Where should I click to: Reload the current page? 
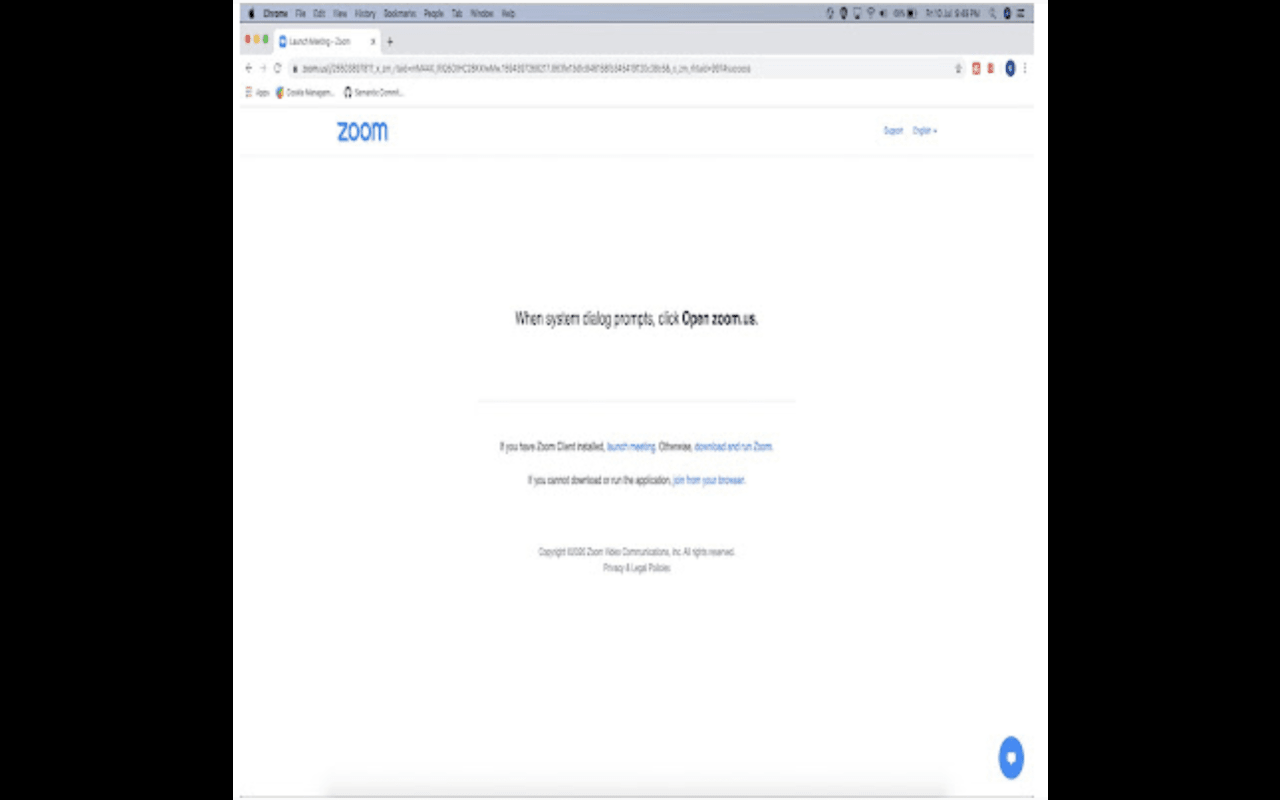click(277, 68)
